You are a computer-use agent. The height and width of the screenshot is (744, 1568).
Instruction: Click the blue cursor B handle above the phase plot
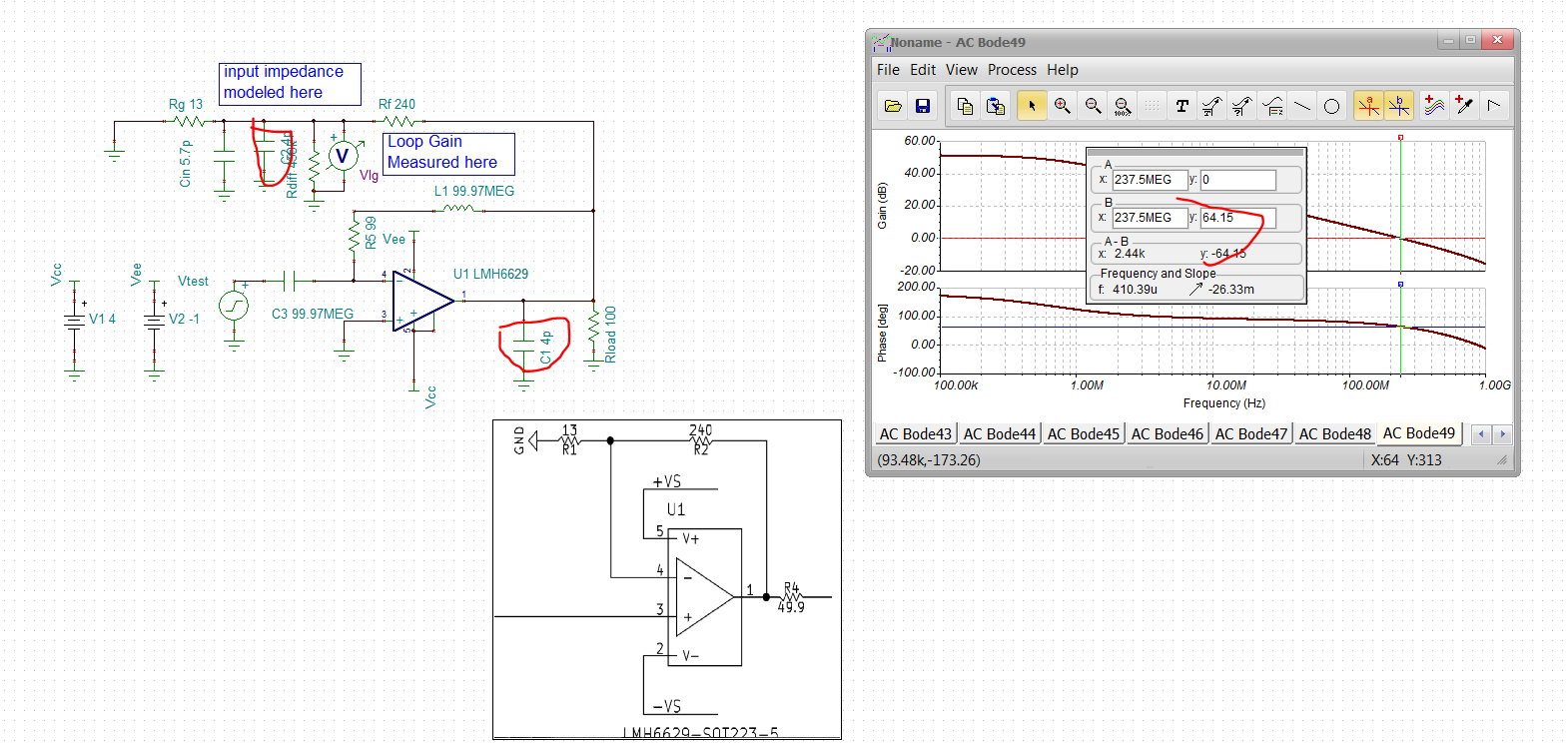point(1400,285)
